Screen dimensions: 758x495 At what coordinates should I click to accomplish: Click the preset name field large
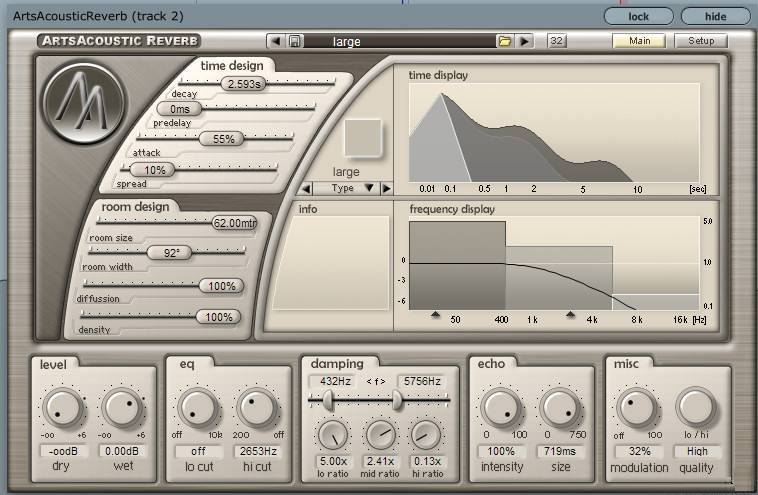coord(400,42)
